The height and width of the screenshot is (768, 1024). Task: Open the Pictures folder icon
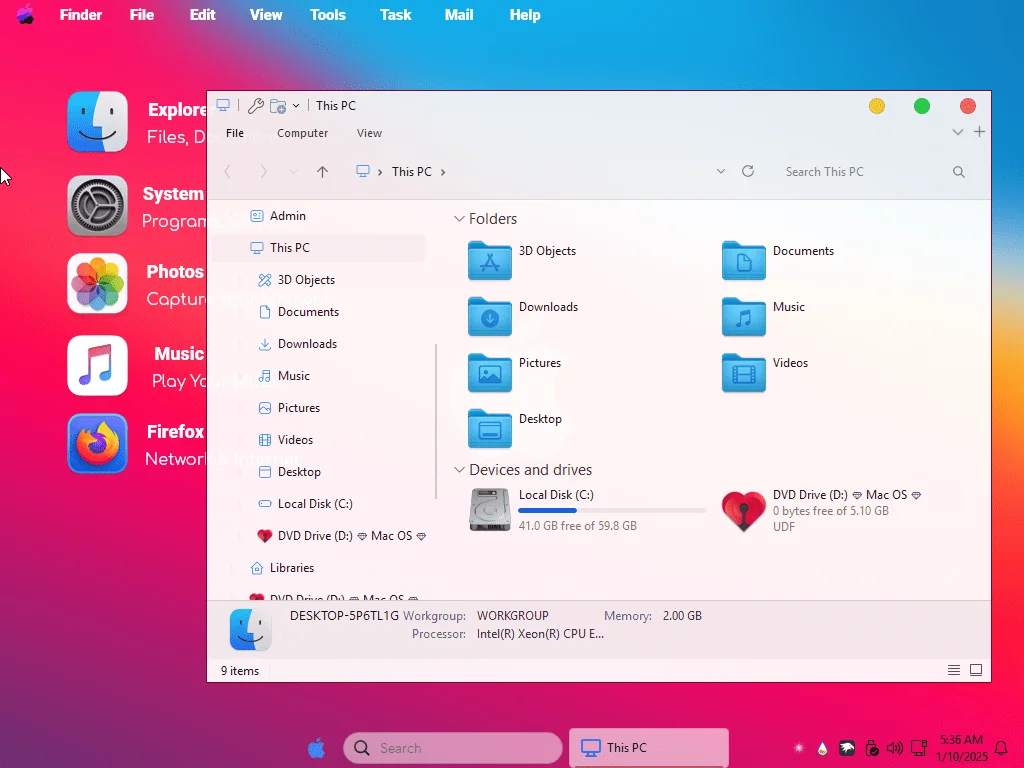[490, 373]
